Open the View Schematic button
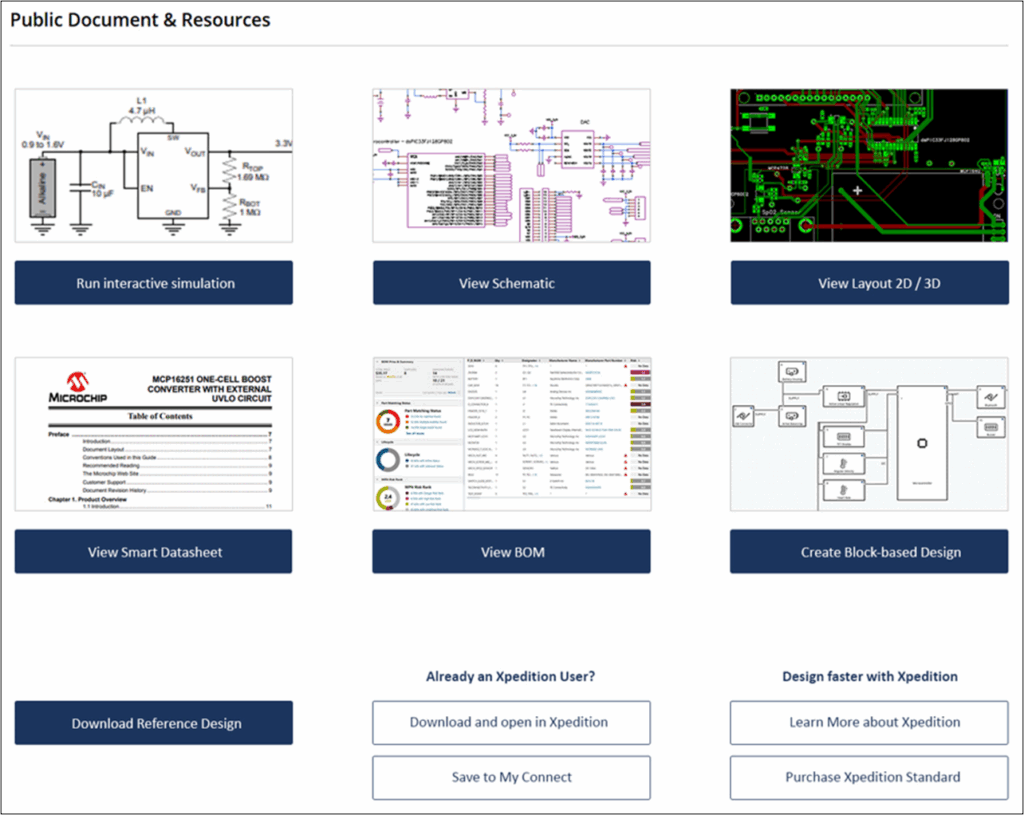 point(511,283)
